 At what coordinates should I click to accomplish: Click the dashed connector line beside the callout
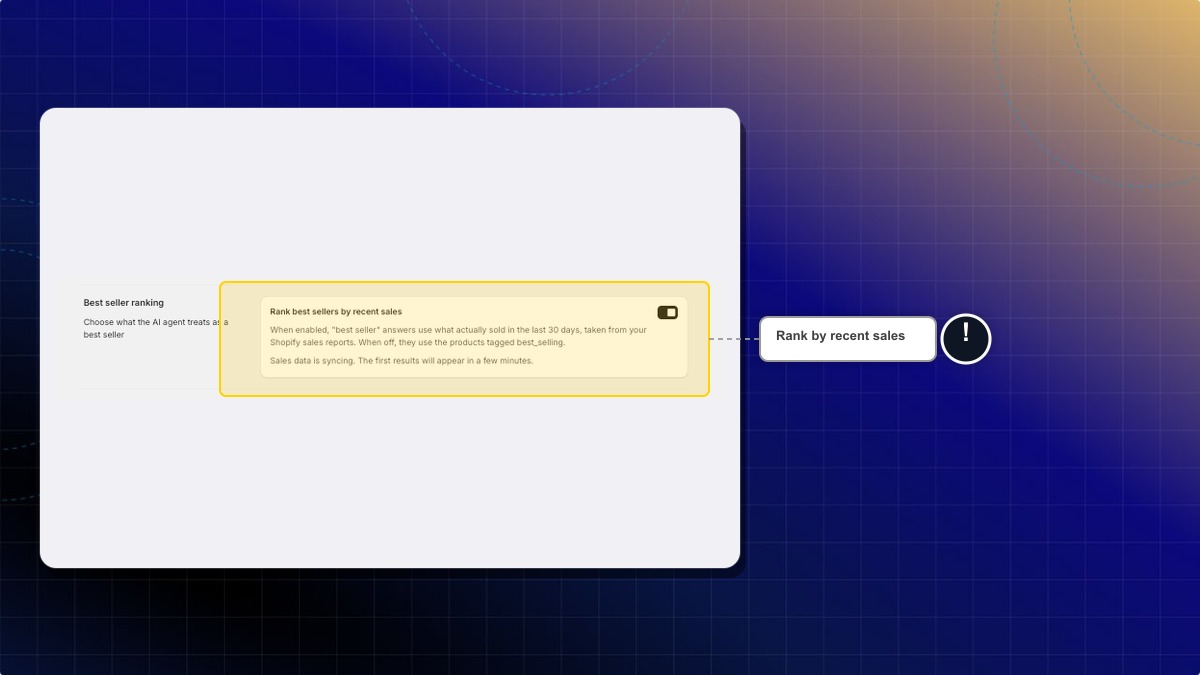[734, 339]
